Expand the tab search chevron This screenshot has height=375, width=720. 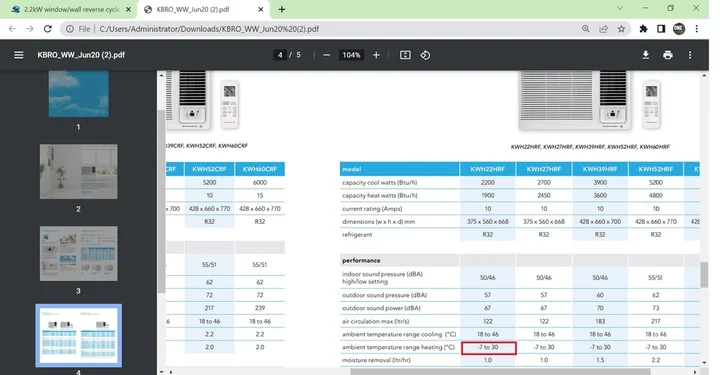619,8
